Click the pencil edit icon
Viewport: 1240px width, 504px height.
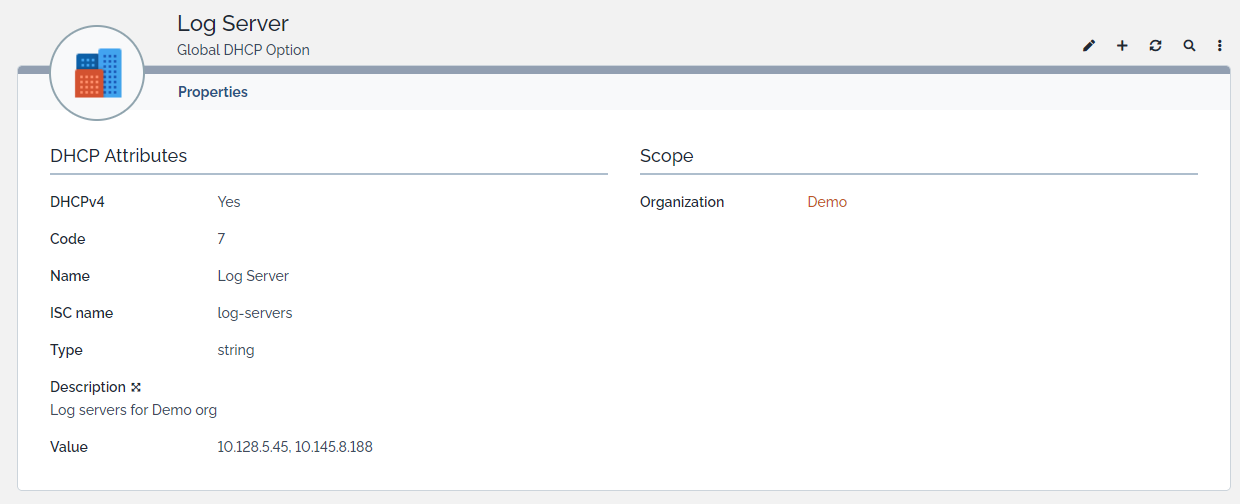[1089, 46]
